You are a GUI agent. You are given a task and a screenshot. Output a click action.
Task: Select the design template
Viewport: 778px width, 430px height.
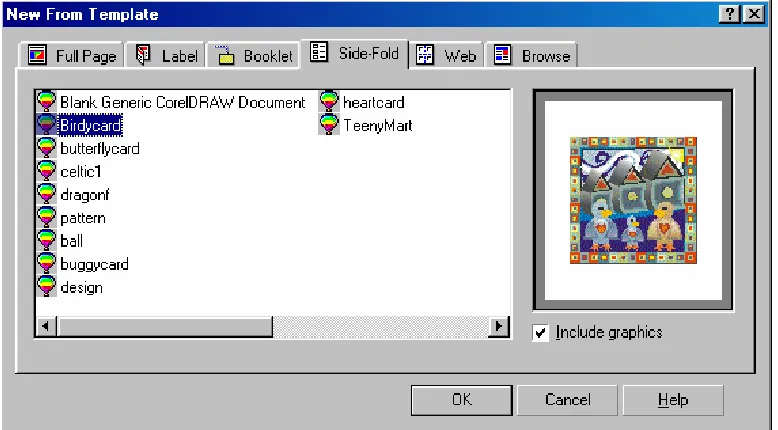(x=81, y=288)
